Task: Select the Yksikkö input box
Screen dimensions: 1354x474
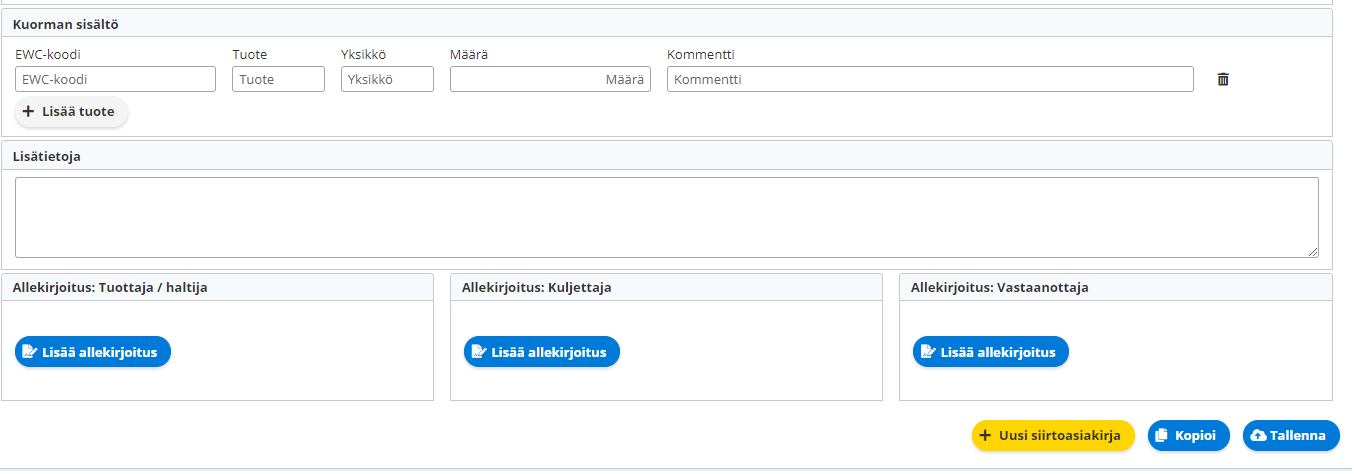Action: [387, 79]
